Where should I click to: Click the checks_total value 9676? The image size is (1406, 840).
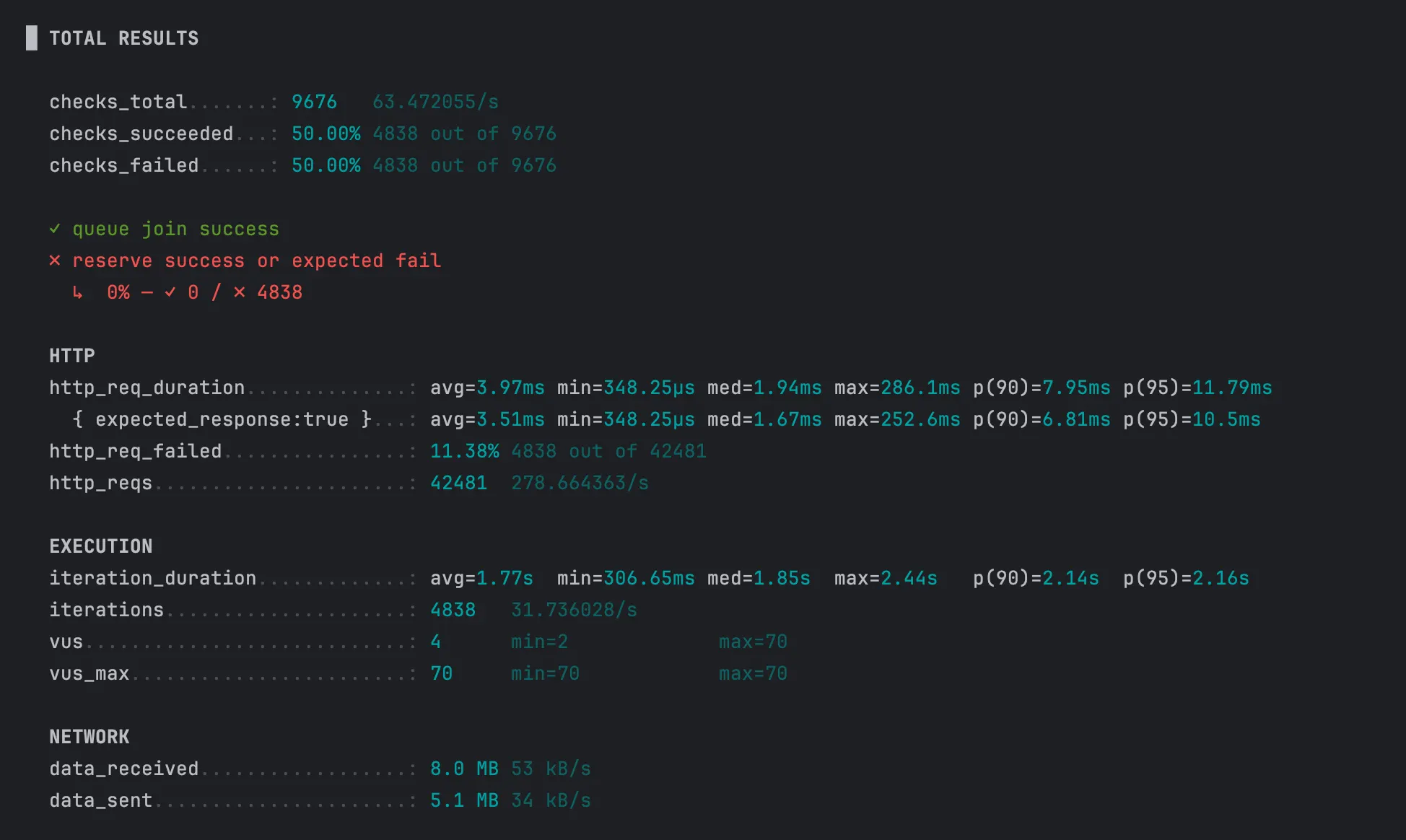pyautogui.click(x=314, y=102)
